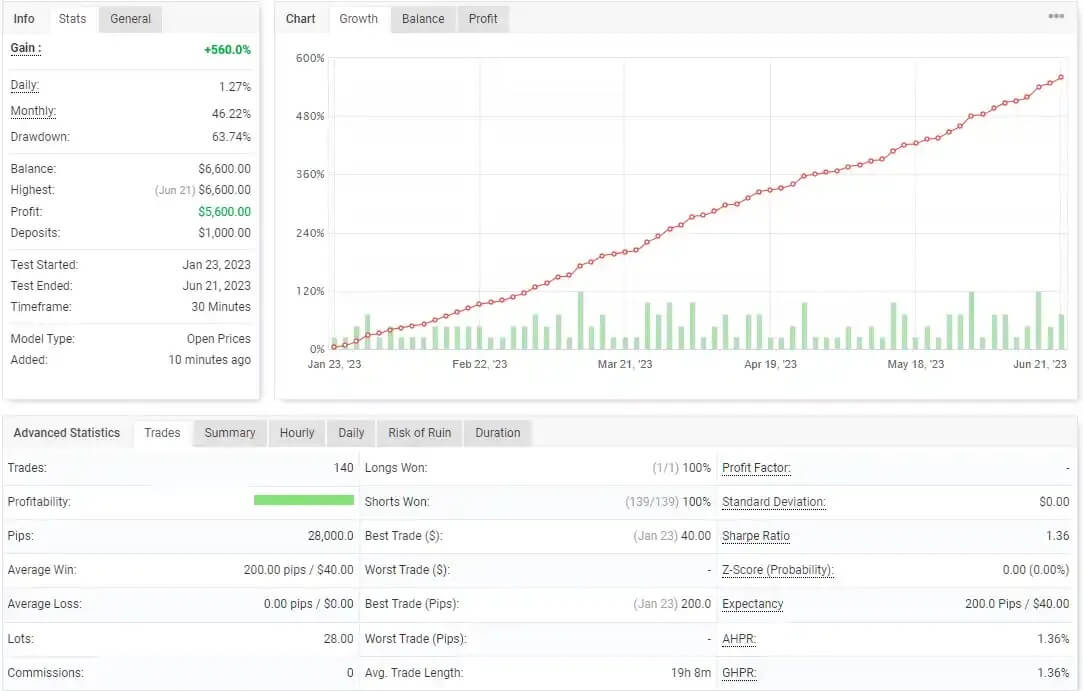View the Daily statistics tab
This screenshot has height=691, width=1083.
351,433
